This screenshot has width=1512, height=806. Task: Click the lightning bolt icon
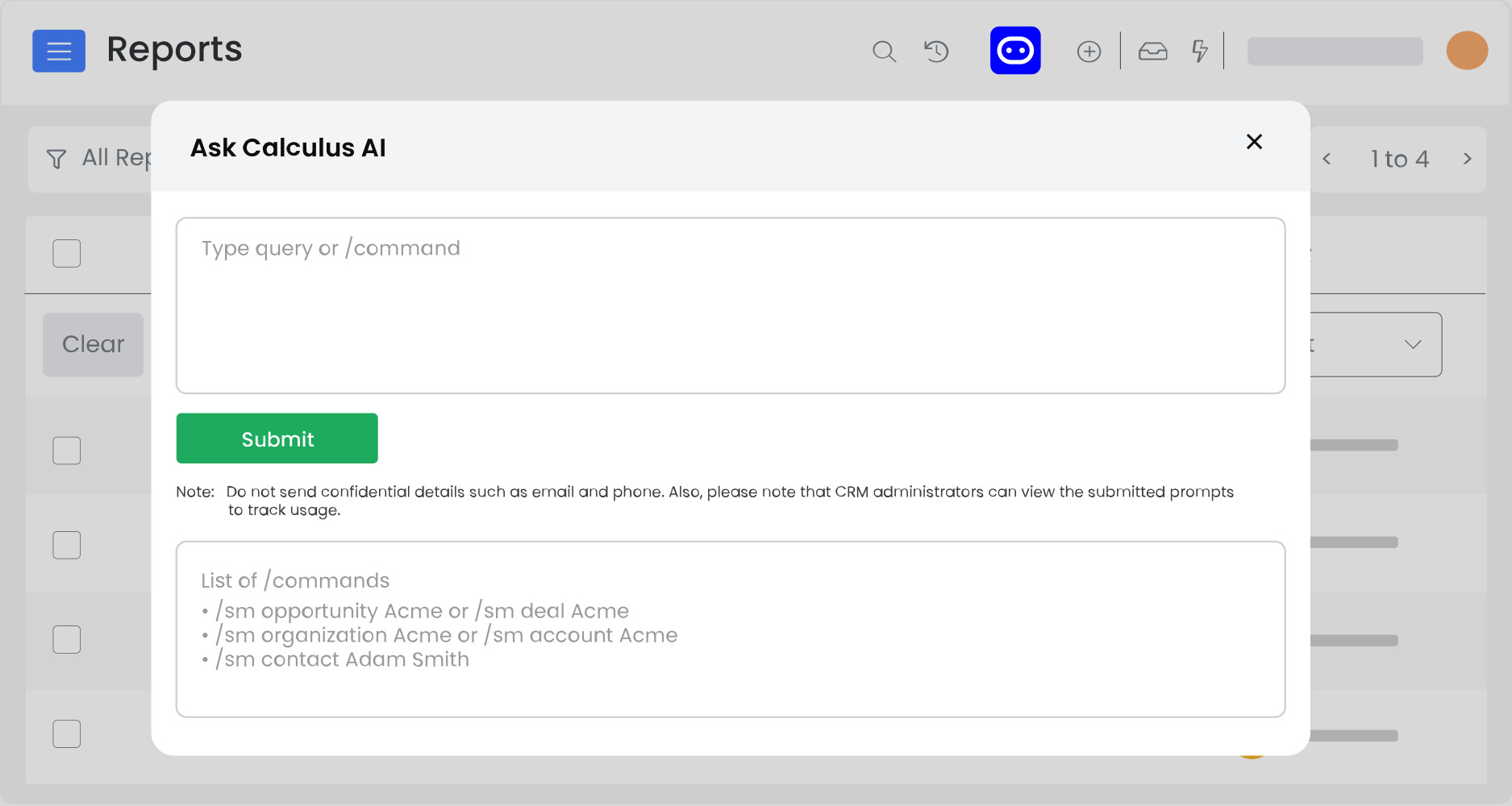point(1200,52)
